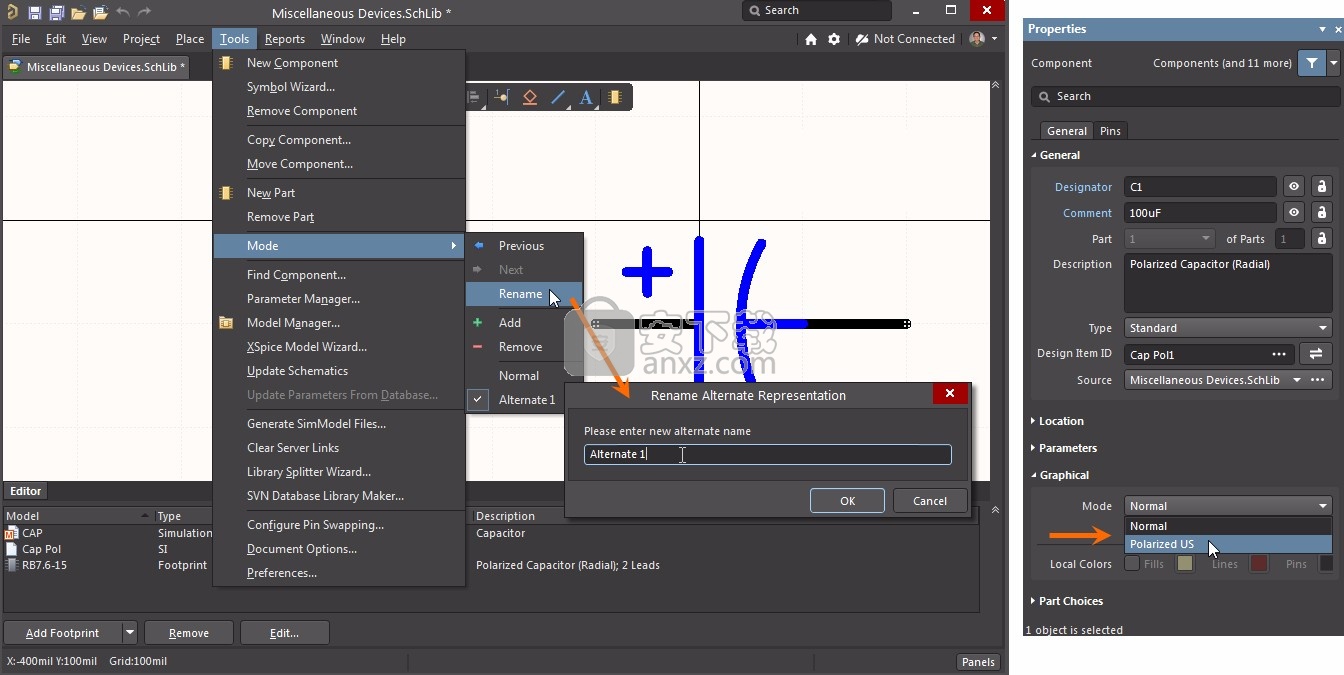Click the Home icon in top bar
This screenshot has height=675, width=1344.
pos(811,39)
